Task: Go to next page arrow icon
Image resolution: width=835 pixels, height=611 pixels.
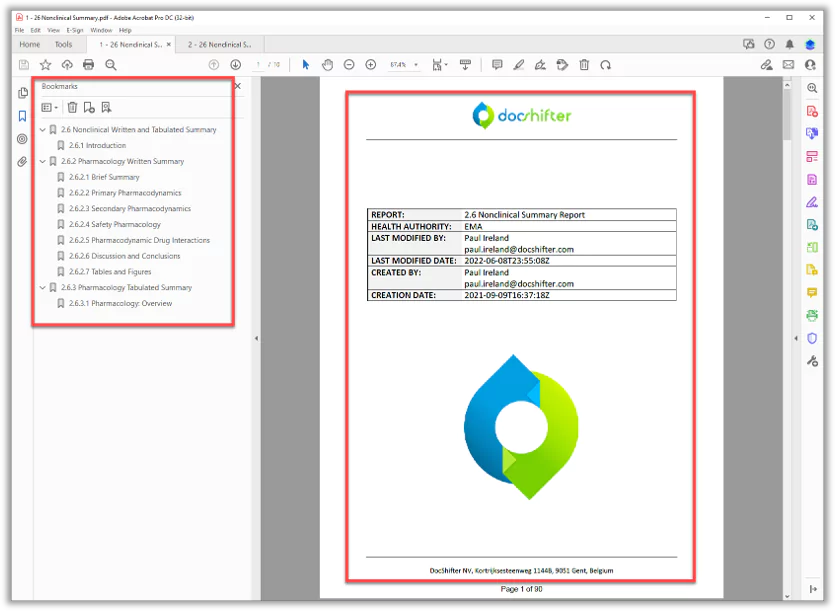Action: [x=235, y=65]
